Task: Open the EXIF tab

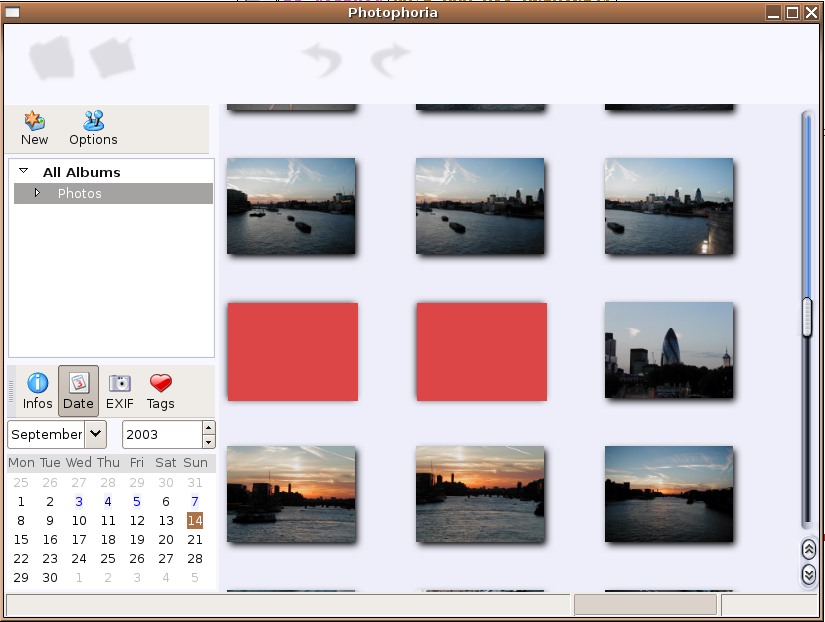Action: click(119, 391)
